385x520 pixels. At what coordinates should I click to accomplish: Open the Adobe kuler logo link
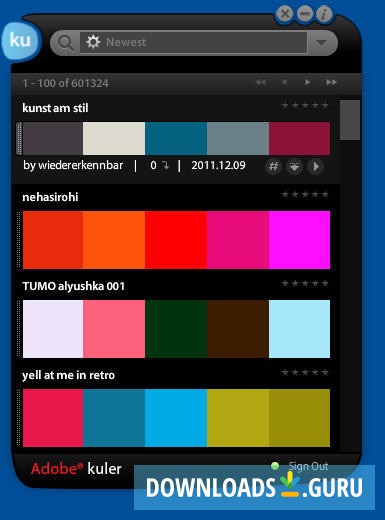(x=76, y=469)
